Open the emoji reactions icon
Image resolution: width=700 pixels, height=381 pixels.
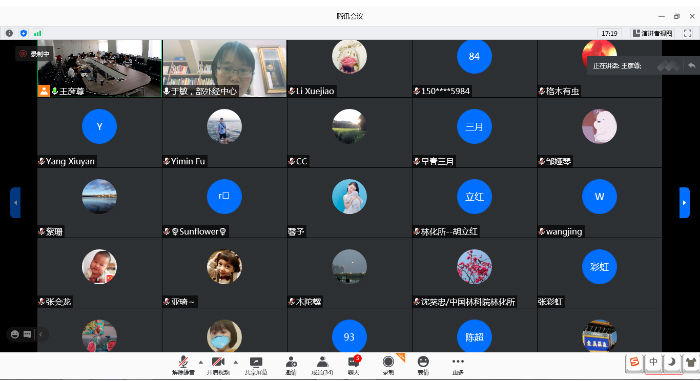pos(423,365)
